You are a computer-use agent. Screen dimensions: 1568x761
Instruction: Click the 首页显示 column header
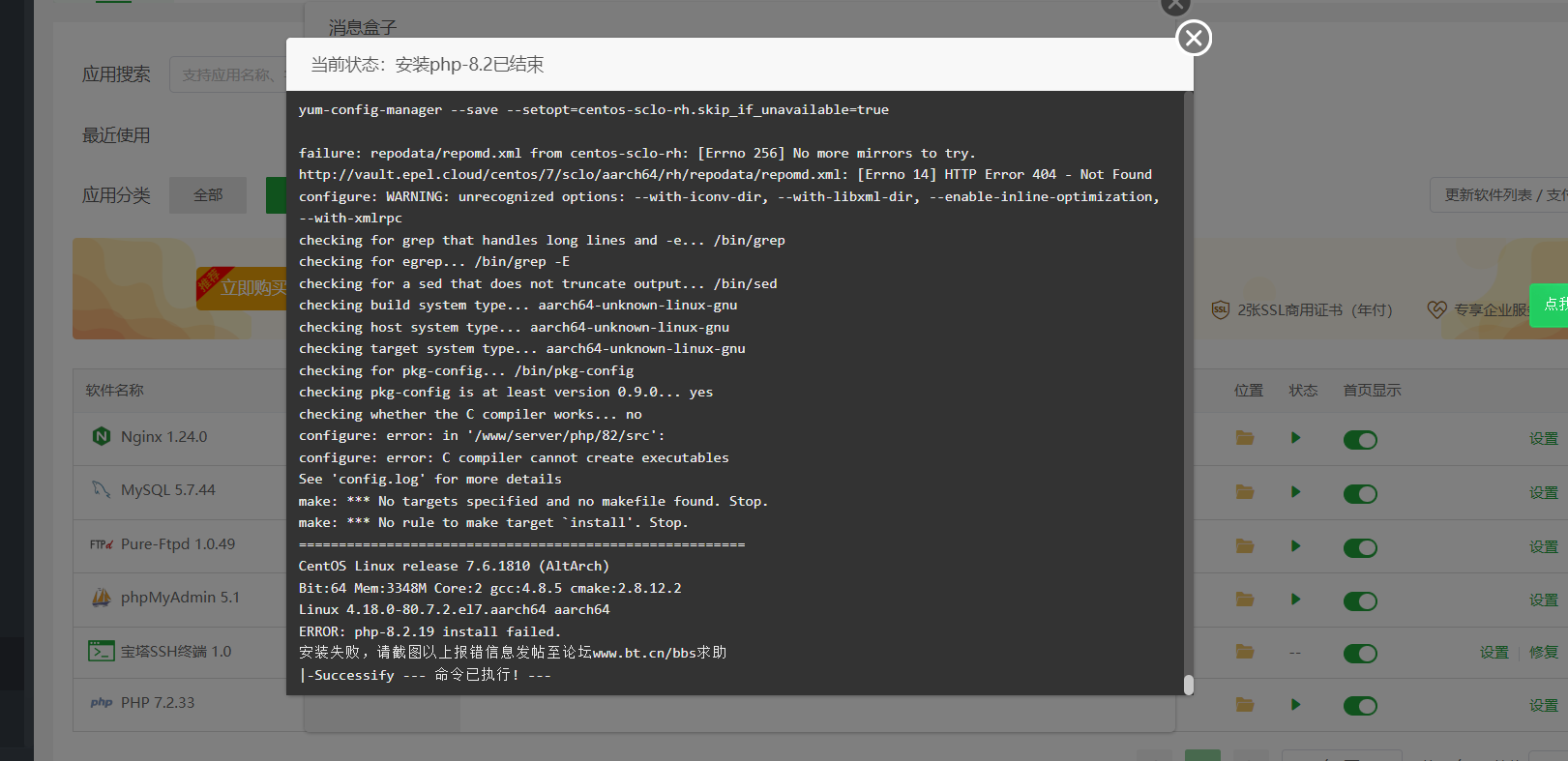point(1372,391)
